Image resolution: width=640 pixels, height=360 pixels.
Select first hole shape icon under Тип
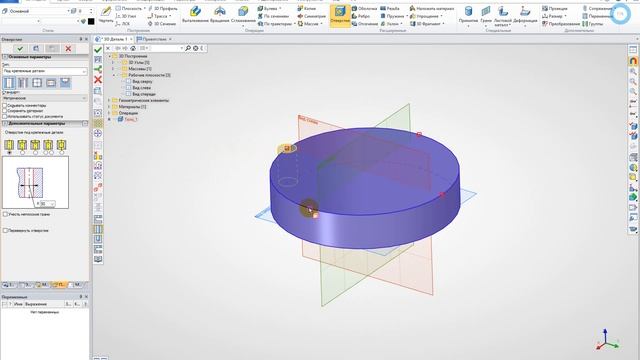[9, 83]
